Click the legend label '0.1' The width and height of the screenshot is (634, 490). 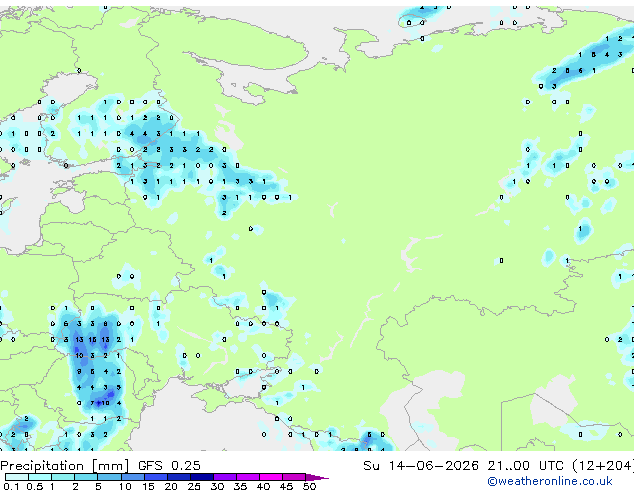click(11, 486)
